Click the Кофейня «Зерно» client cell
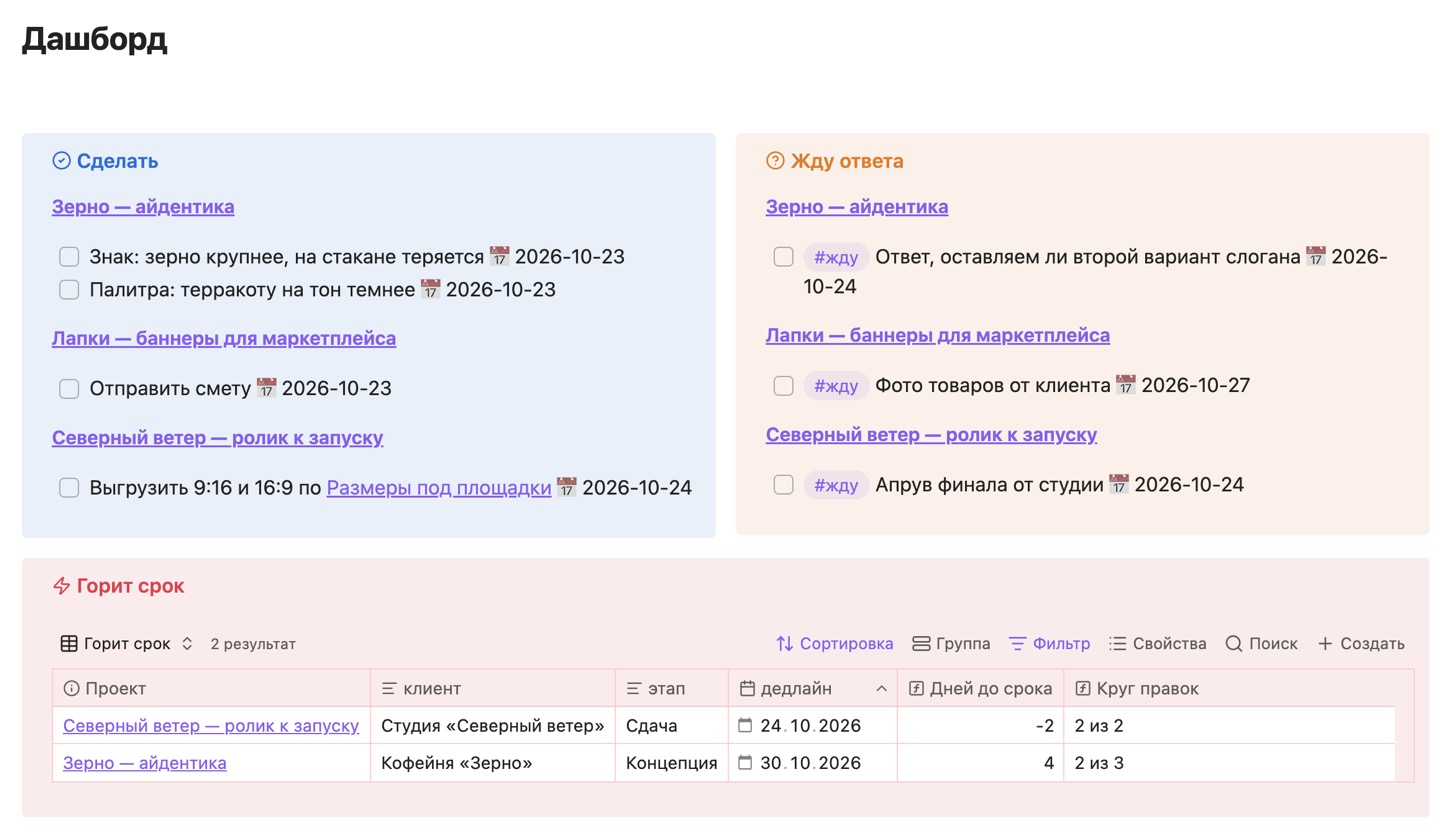Viewport: 1456px width, 835px height. [492, 762]
